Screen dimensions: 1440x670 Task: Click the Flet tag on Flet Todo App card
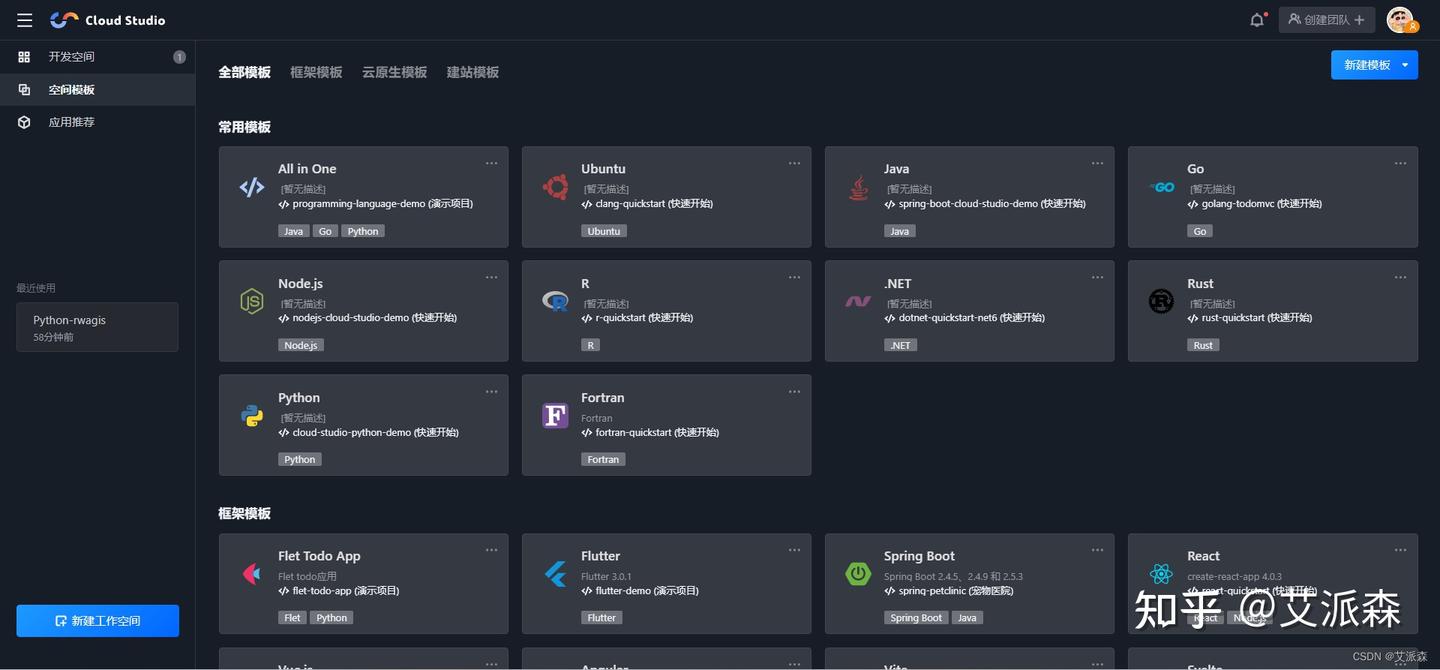(x=292, y=618)
